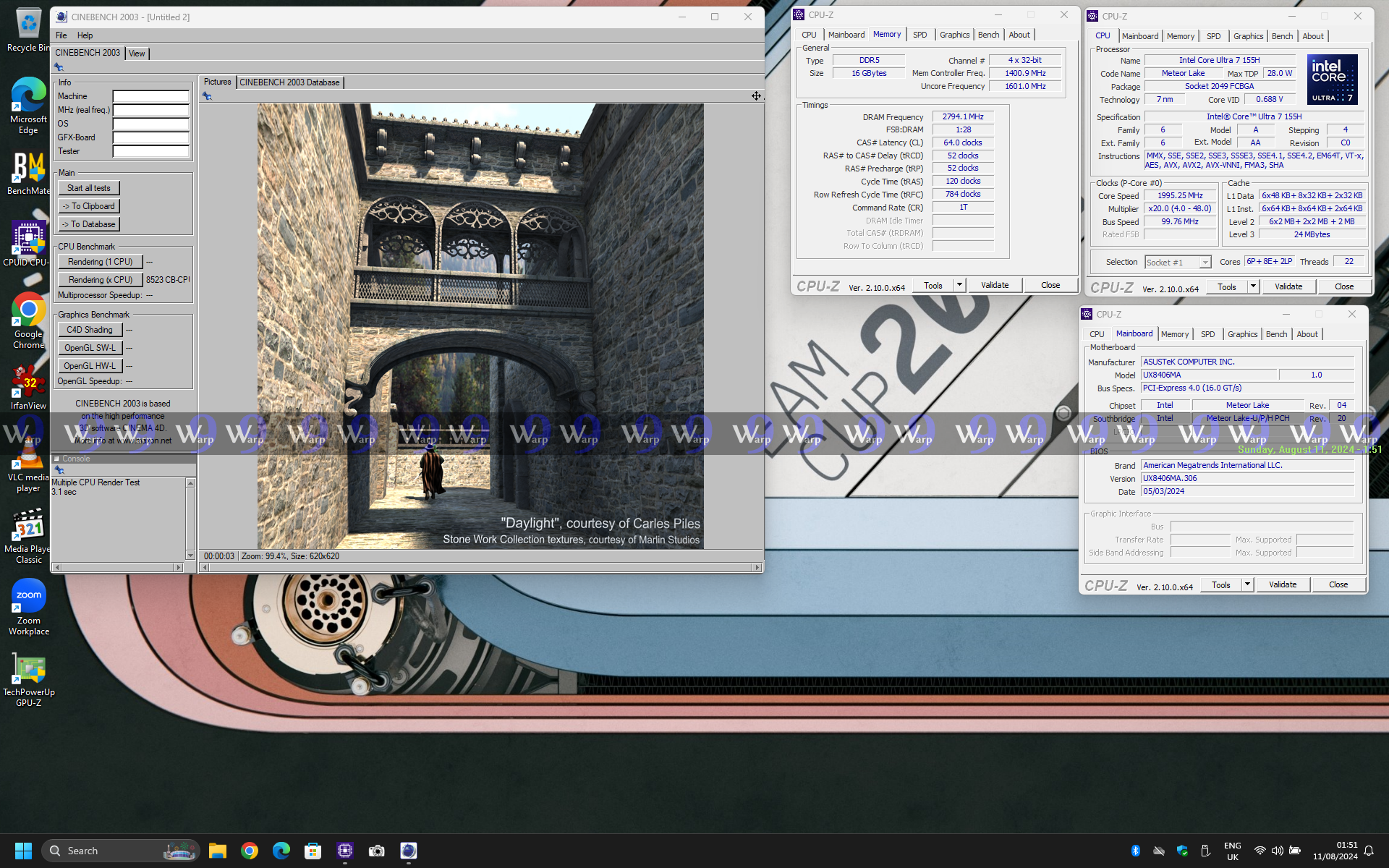1389x868 pixels.
Task: Switch to View tab in Cinebench
Action: click(x=137, y=54)
